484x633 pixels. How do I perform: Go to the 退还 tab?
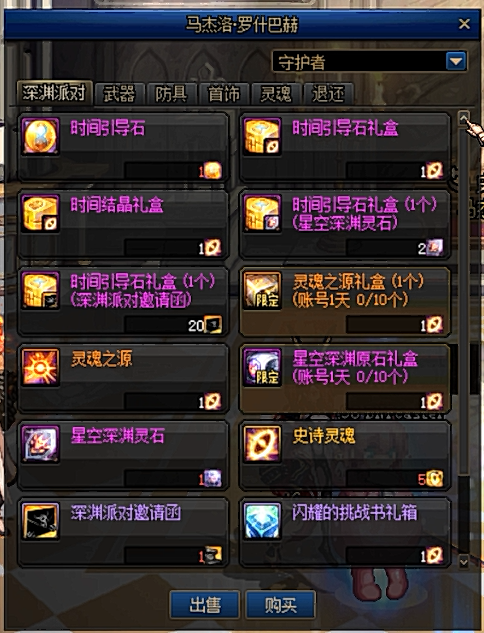tap(328, 94)
